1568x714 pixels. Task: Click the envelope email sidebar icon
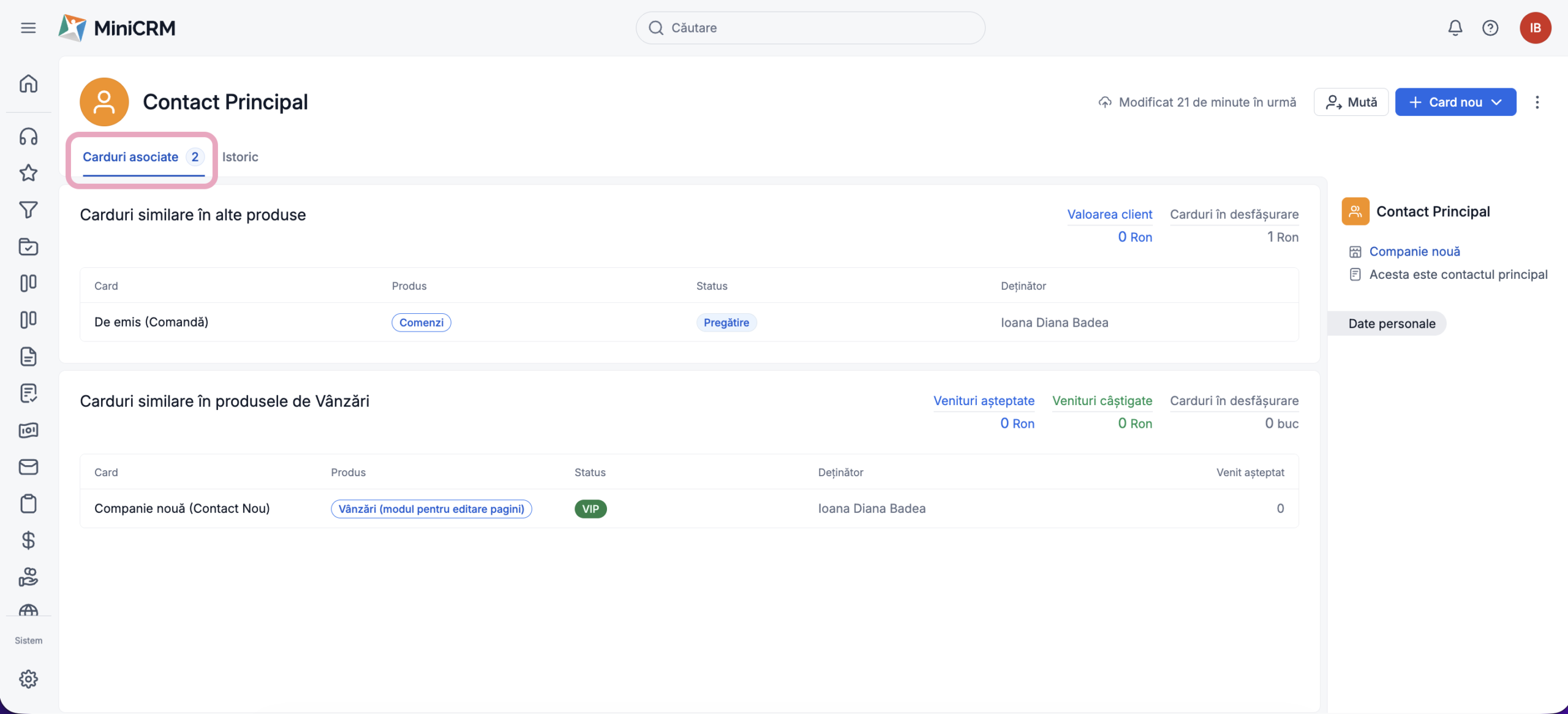click(28, 467)
